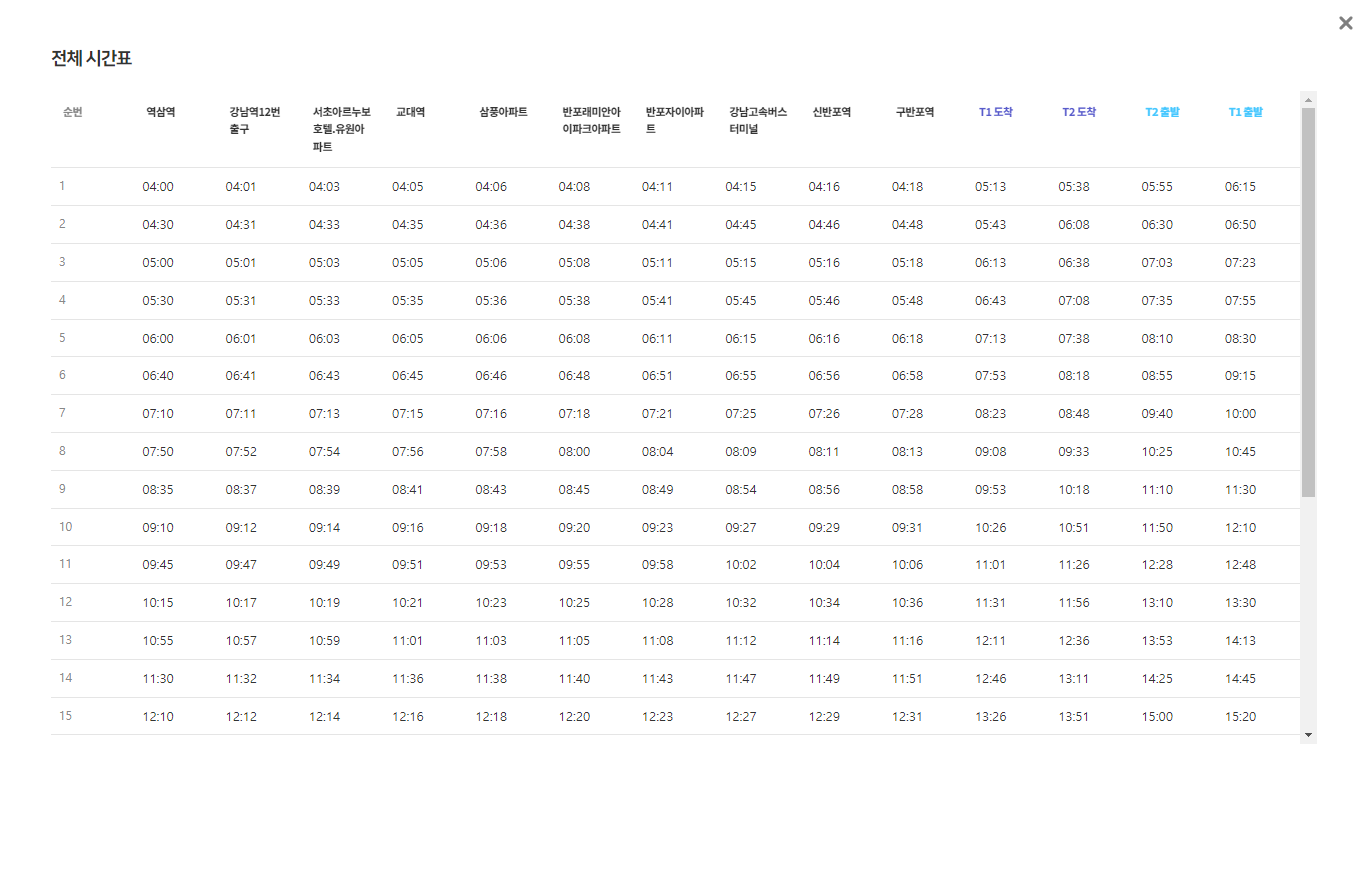Screen dimensions: 1372x881
Task: Click the 10:51 T2 arrival cell
Action: click(x=1074, y=528)
